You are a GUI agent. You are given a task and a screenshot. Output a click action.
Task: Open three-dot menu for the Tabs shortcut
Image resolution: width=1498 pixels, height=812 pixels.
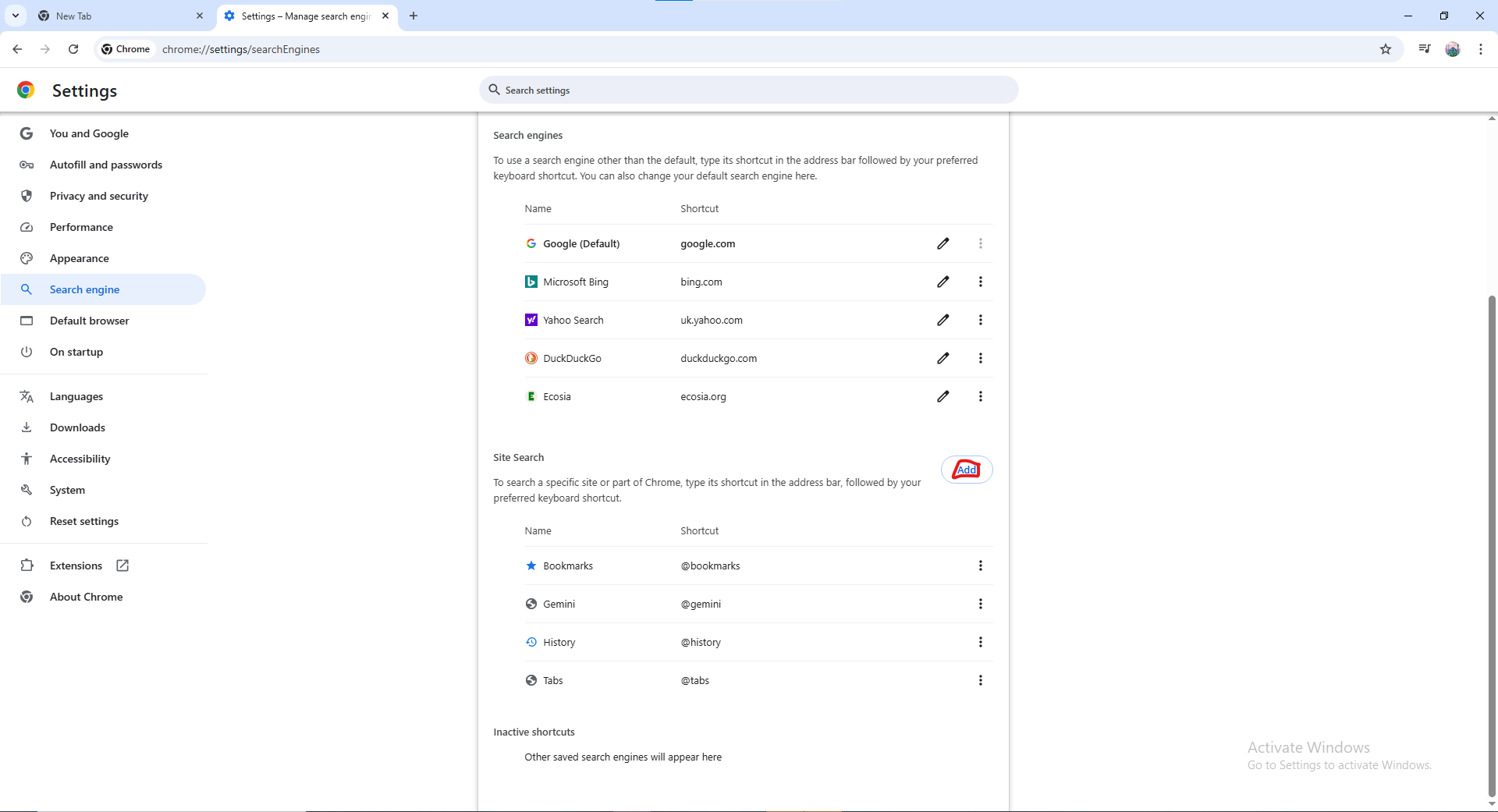pos(980,680)
